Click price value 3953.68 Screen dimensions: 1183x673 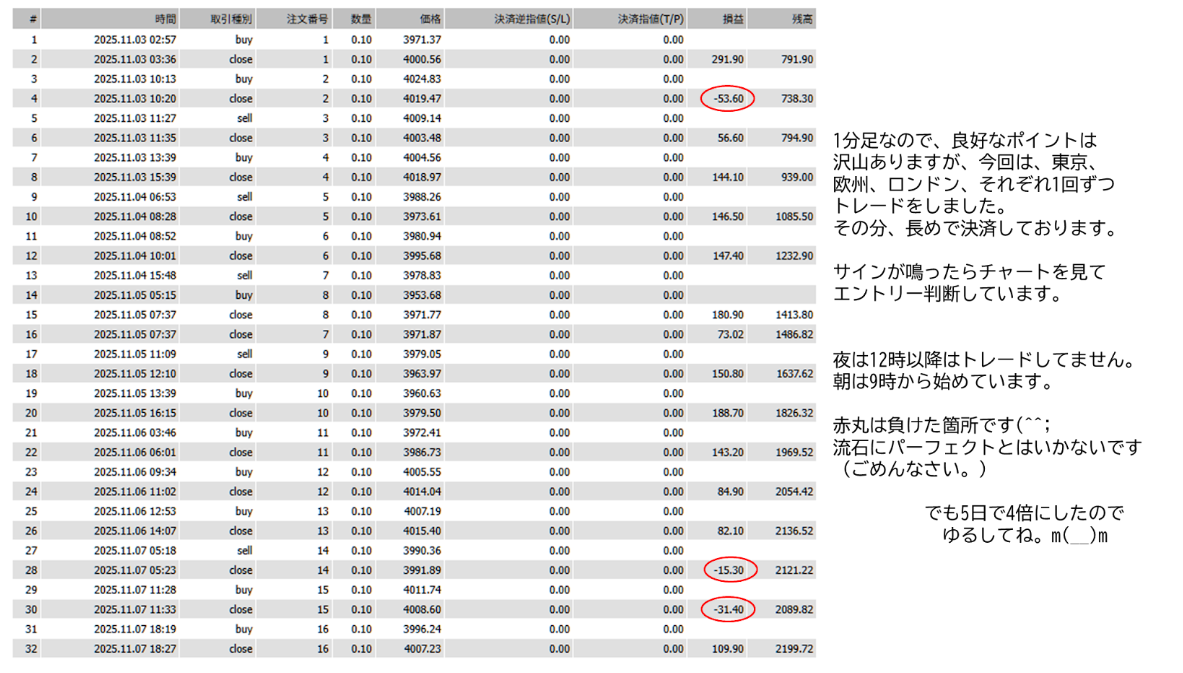(422, 295)
